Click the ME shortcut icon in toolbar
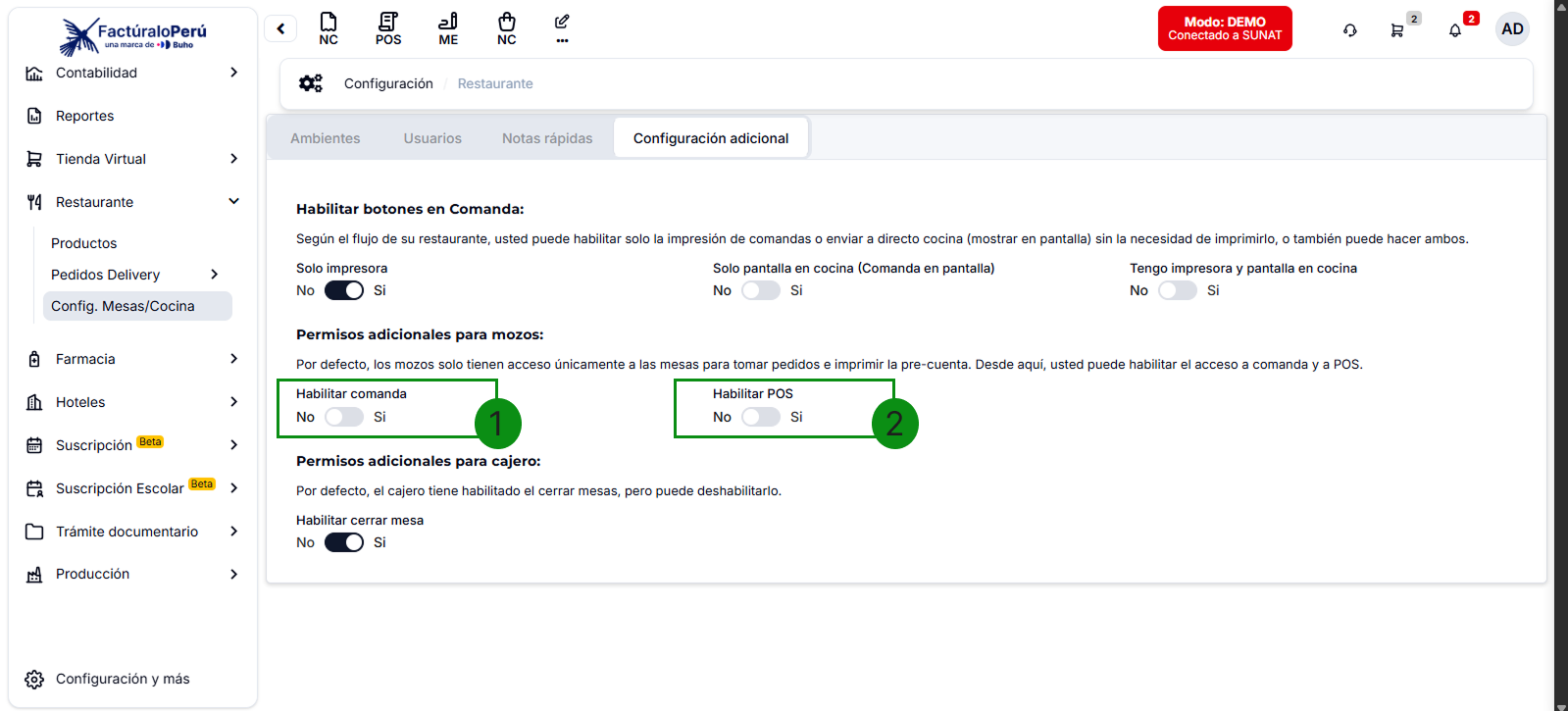The height and width of the screenshot is (711, 1568). tap(448, 28)
